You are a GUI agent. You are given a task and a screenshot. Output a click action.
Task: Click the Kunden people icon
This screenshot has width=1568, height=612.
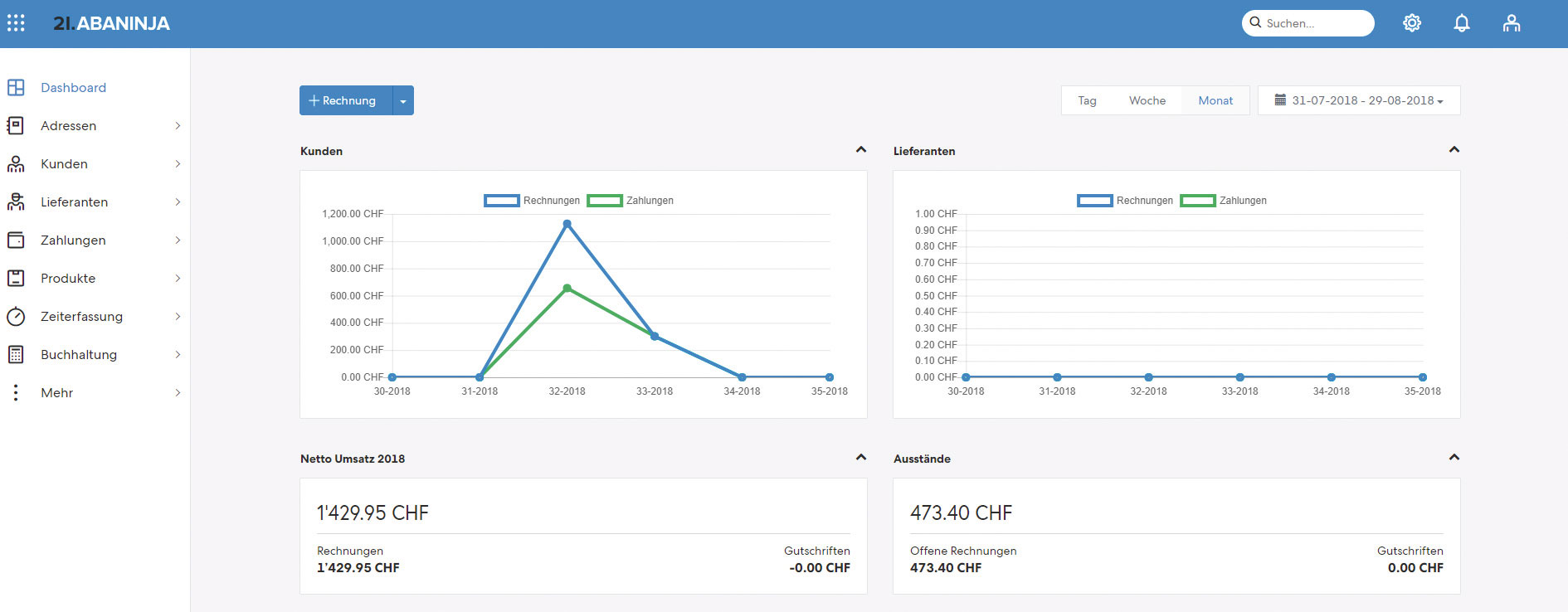[x=16, y=163]
